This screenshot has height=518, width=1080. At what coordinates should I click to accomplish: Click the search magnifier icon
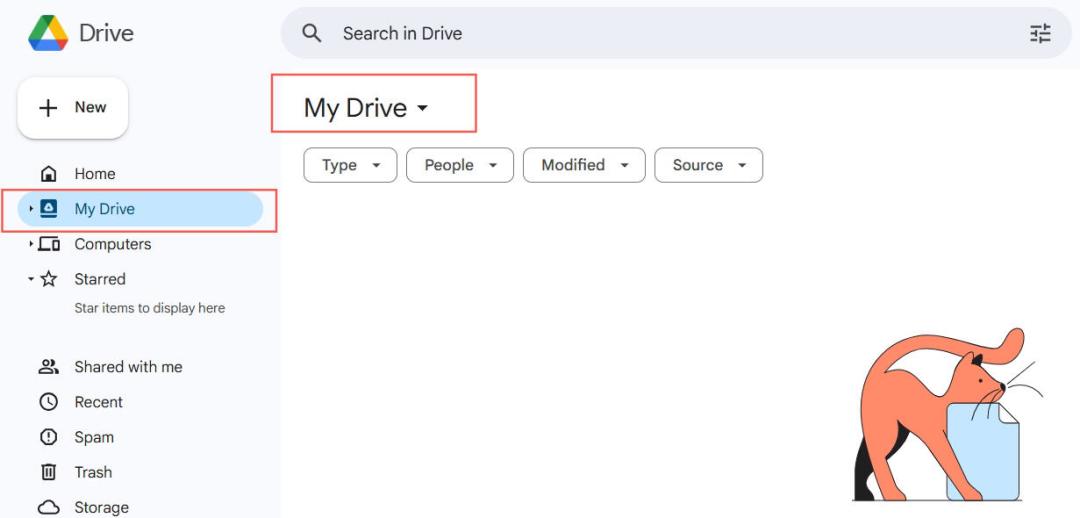[x=312, y=33]
